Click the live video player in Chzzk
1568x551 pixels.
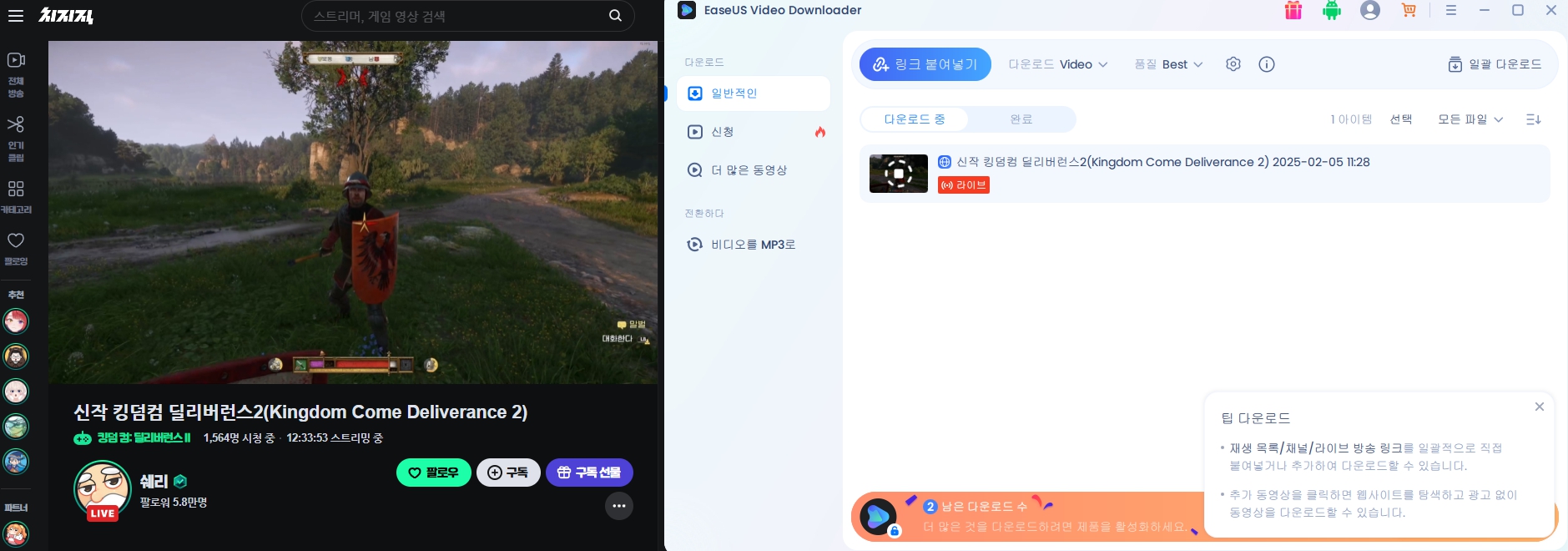click(x=353, y=212)
